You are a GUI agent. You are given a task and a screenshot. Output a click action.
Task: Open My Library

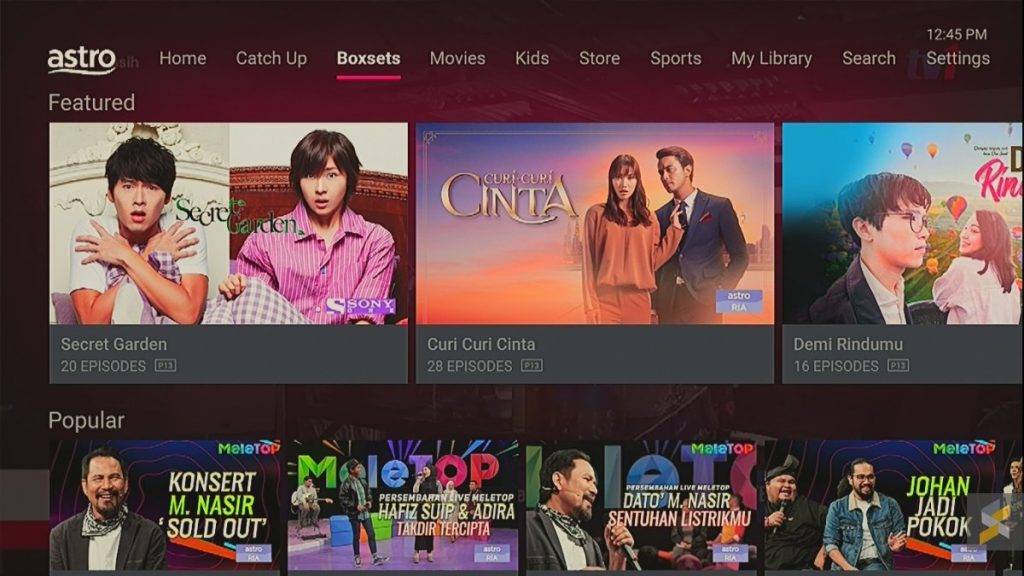(x=771, y=59)
